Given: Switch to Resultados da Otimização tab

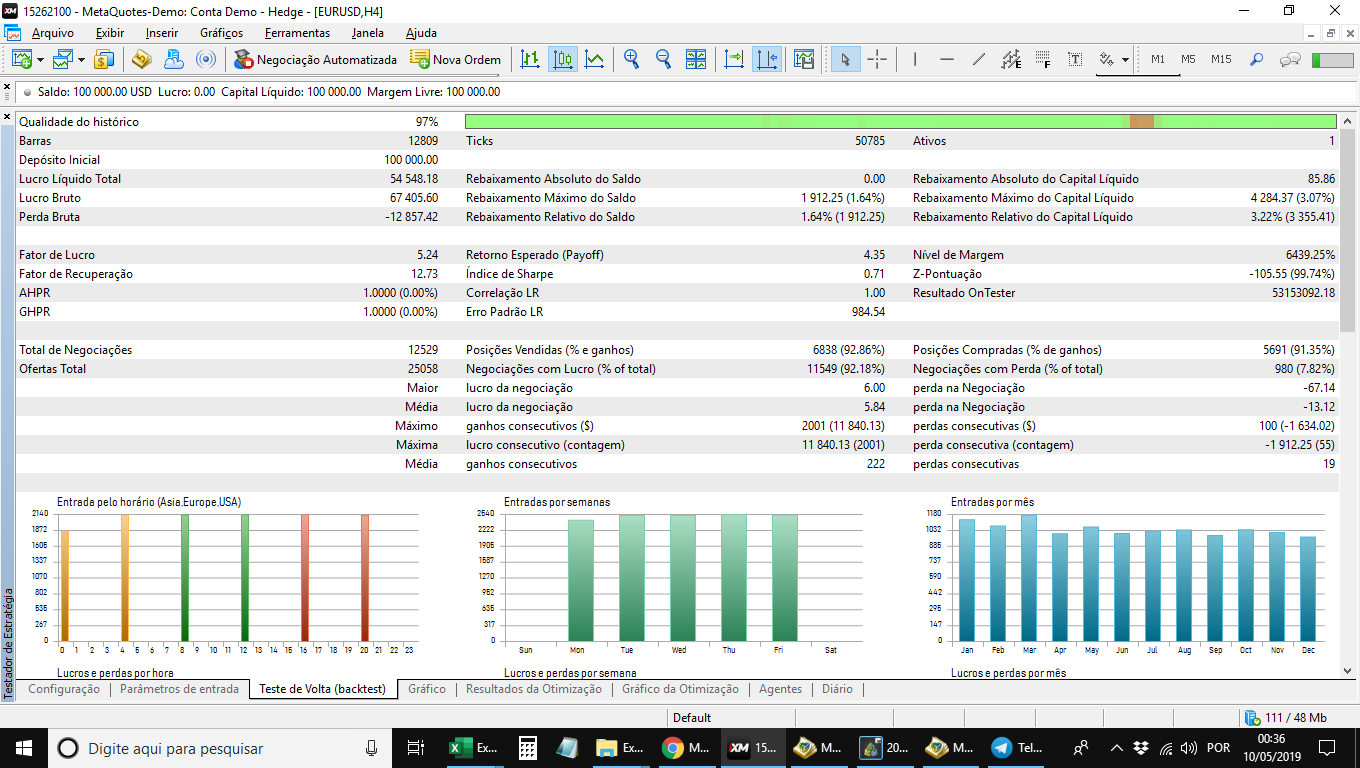Looking at the screenshot, I should (534, 689).
